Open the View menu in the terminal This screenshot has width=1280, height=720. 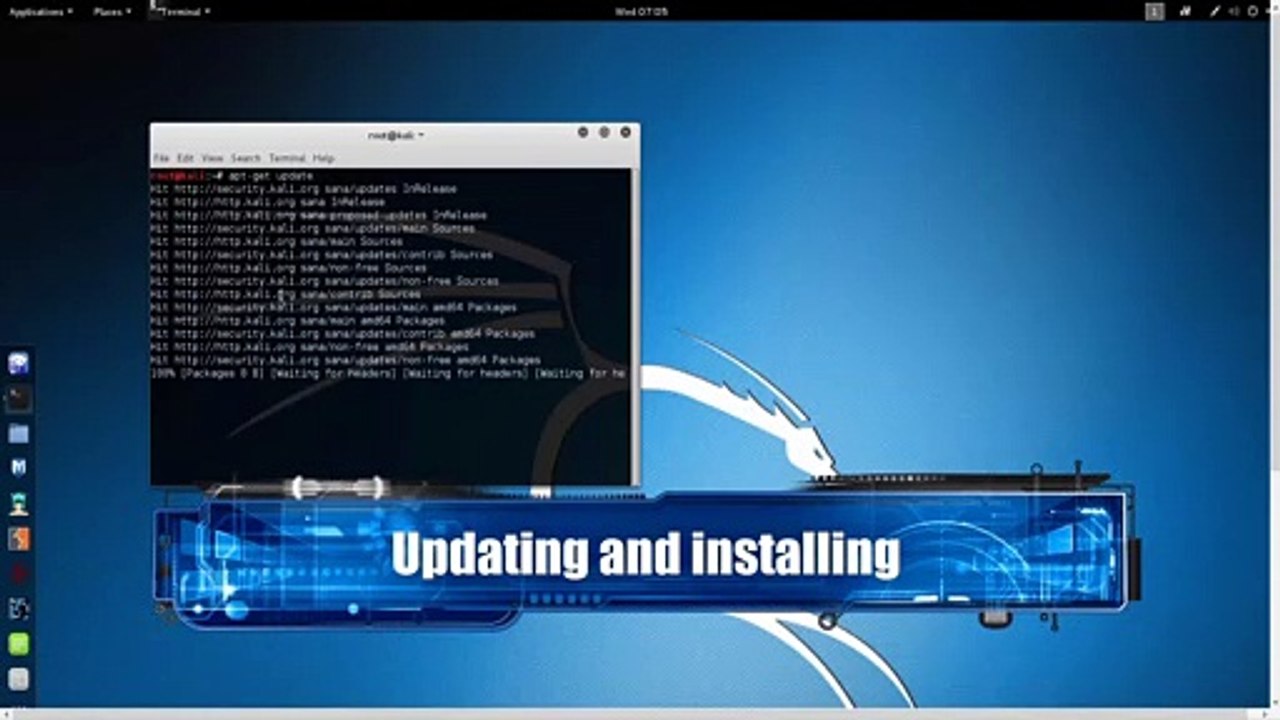[x=212, y=158]
